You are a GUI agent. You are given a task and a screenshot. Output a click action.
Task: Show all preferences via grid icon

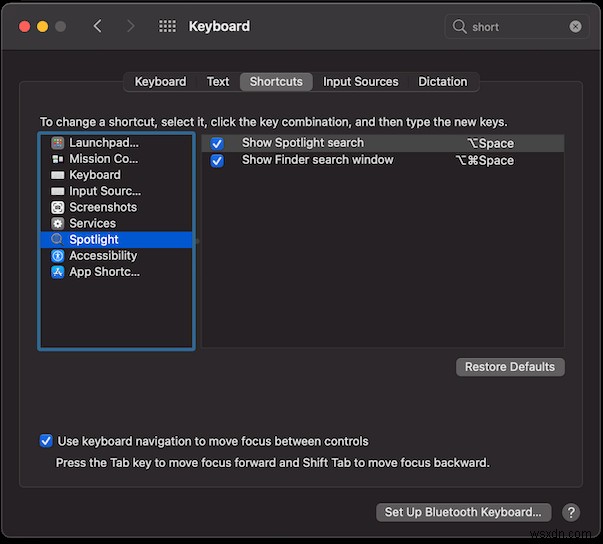167,27
